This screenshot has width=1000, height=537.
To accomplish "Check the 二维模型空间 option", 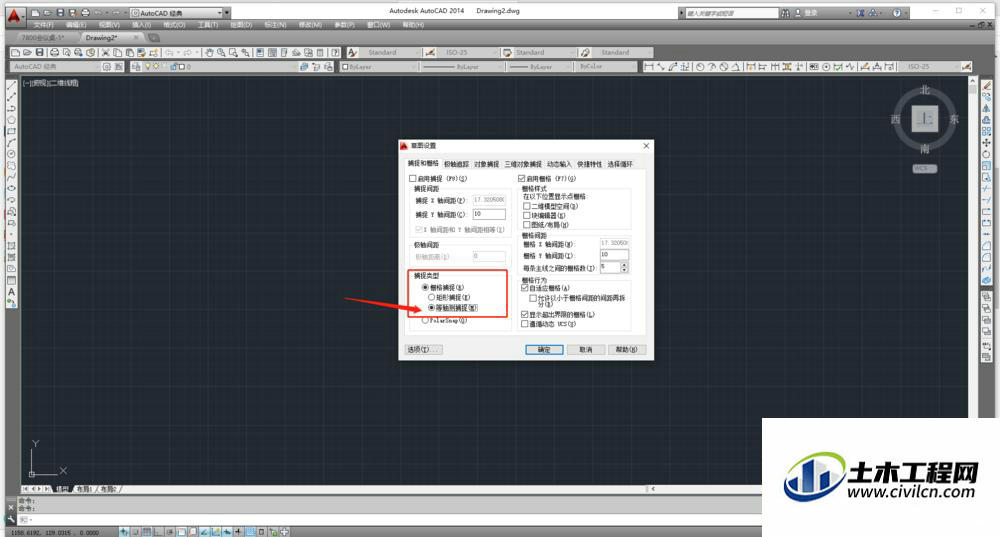I will 526,206.
